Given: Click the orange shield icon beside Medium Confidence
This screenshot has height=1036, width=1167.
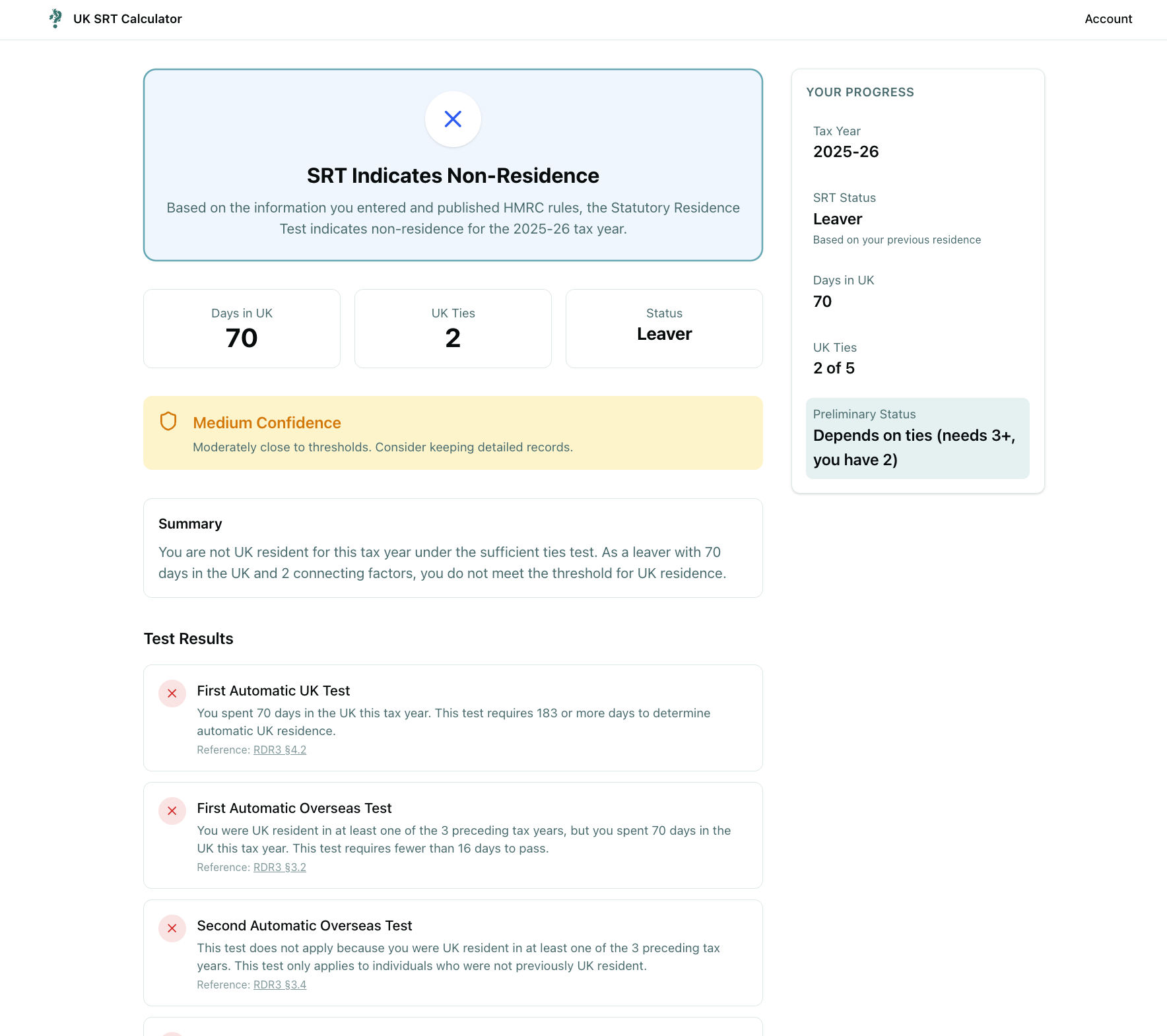Looking at the screenshot, I should [x=169, y=421].
